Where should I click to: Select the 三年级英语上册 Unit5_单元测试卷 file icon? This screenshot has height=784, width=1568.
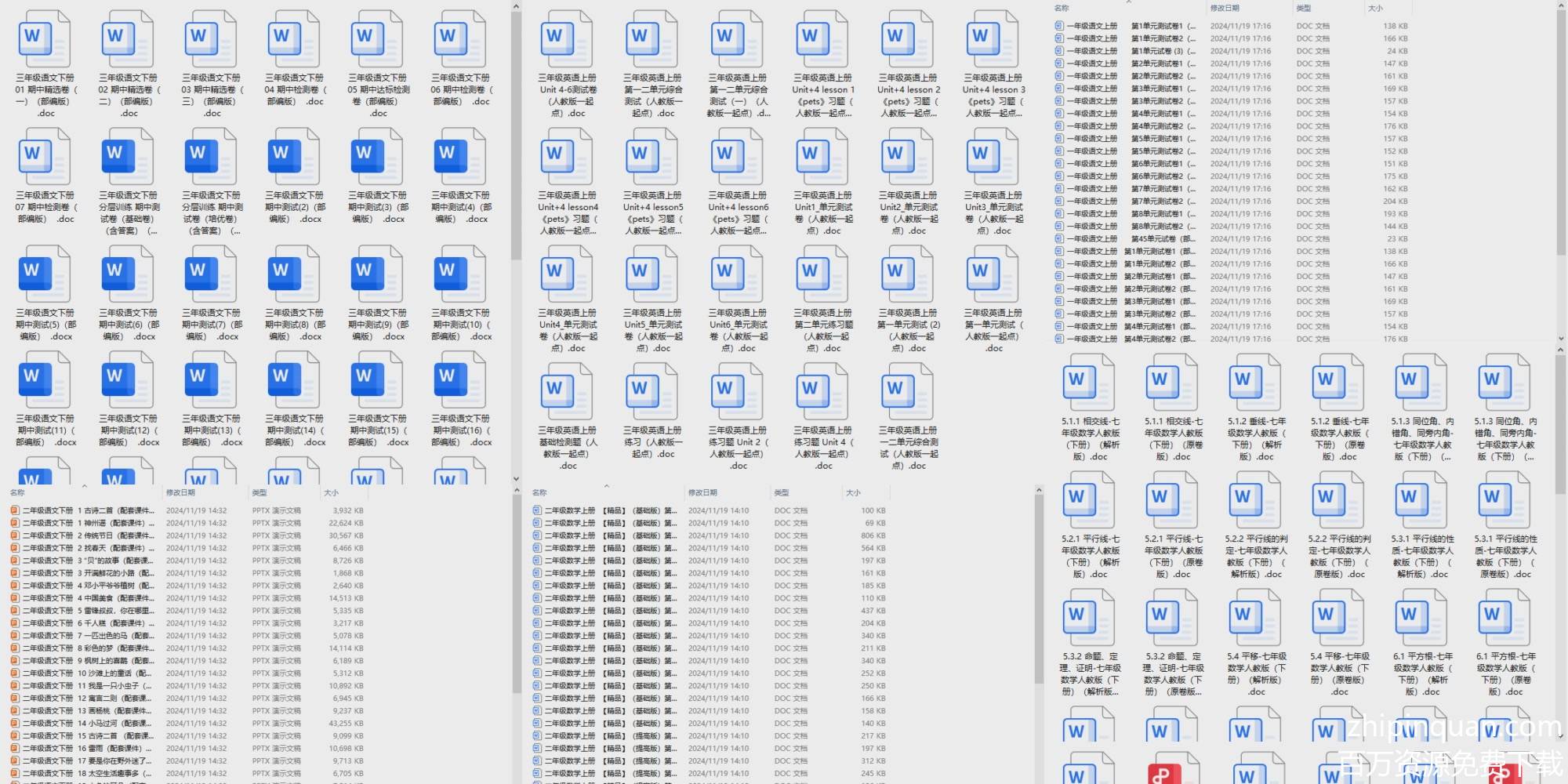652,274
